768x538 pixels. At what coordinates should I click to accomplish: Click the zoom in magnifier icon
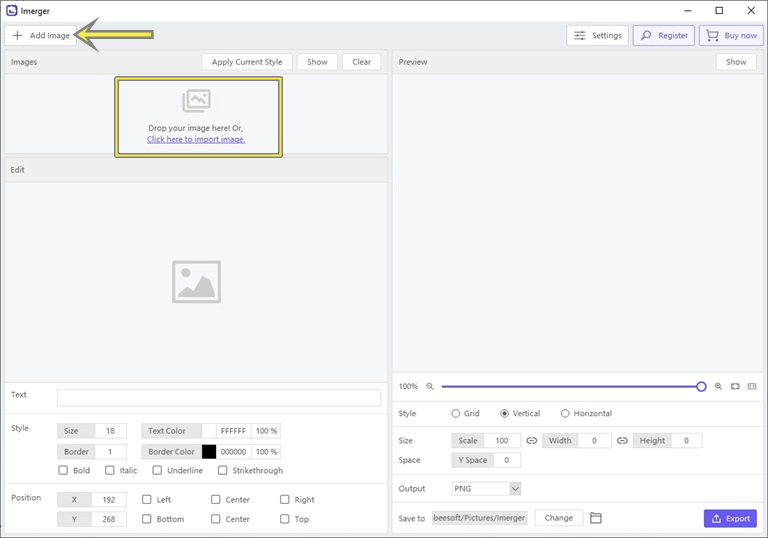coord(718,386)
